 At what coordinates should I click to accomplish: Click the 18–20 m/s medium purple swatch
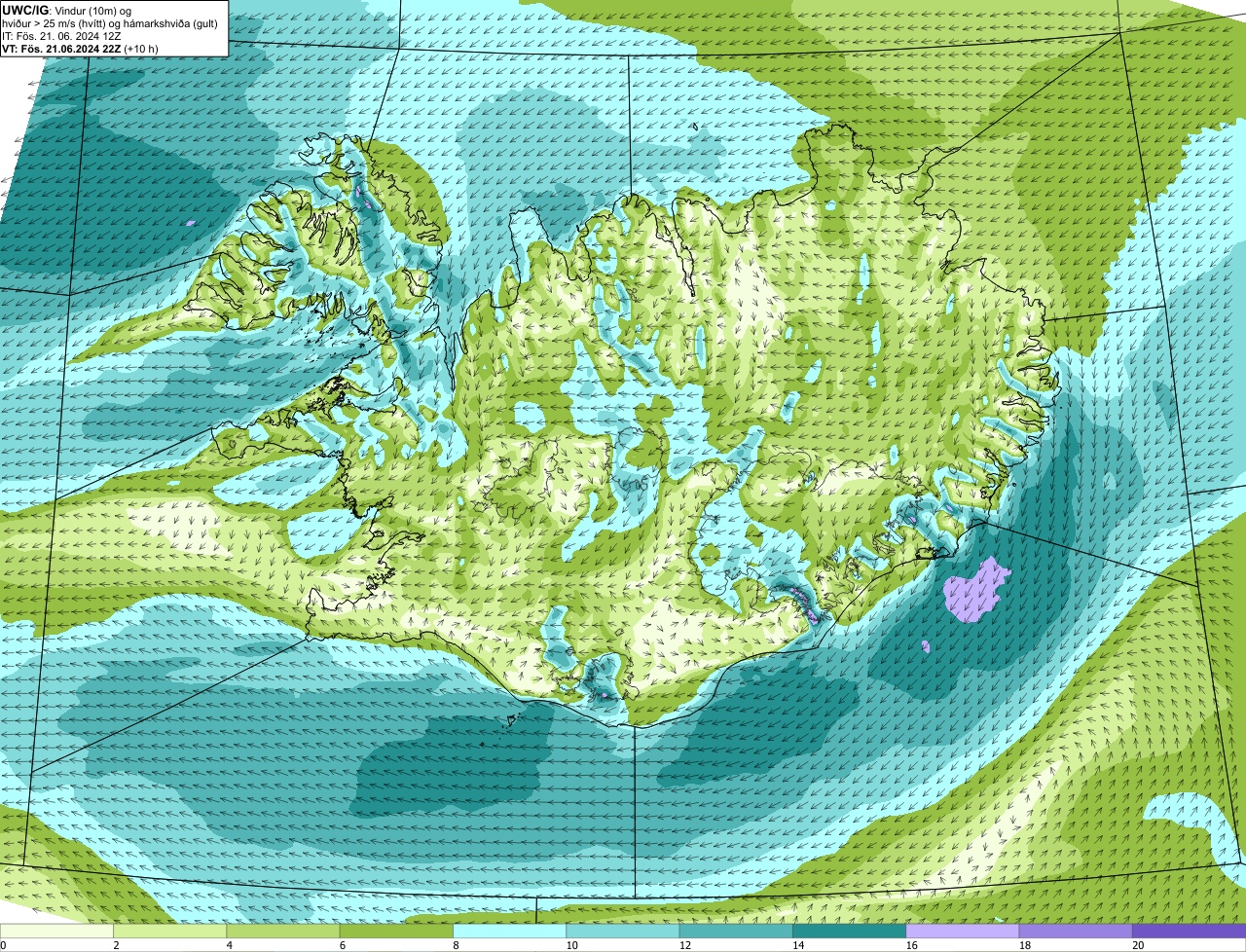(x=1077, y=931)
